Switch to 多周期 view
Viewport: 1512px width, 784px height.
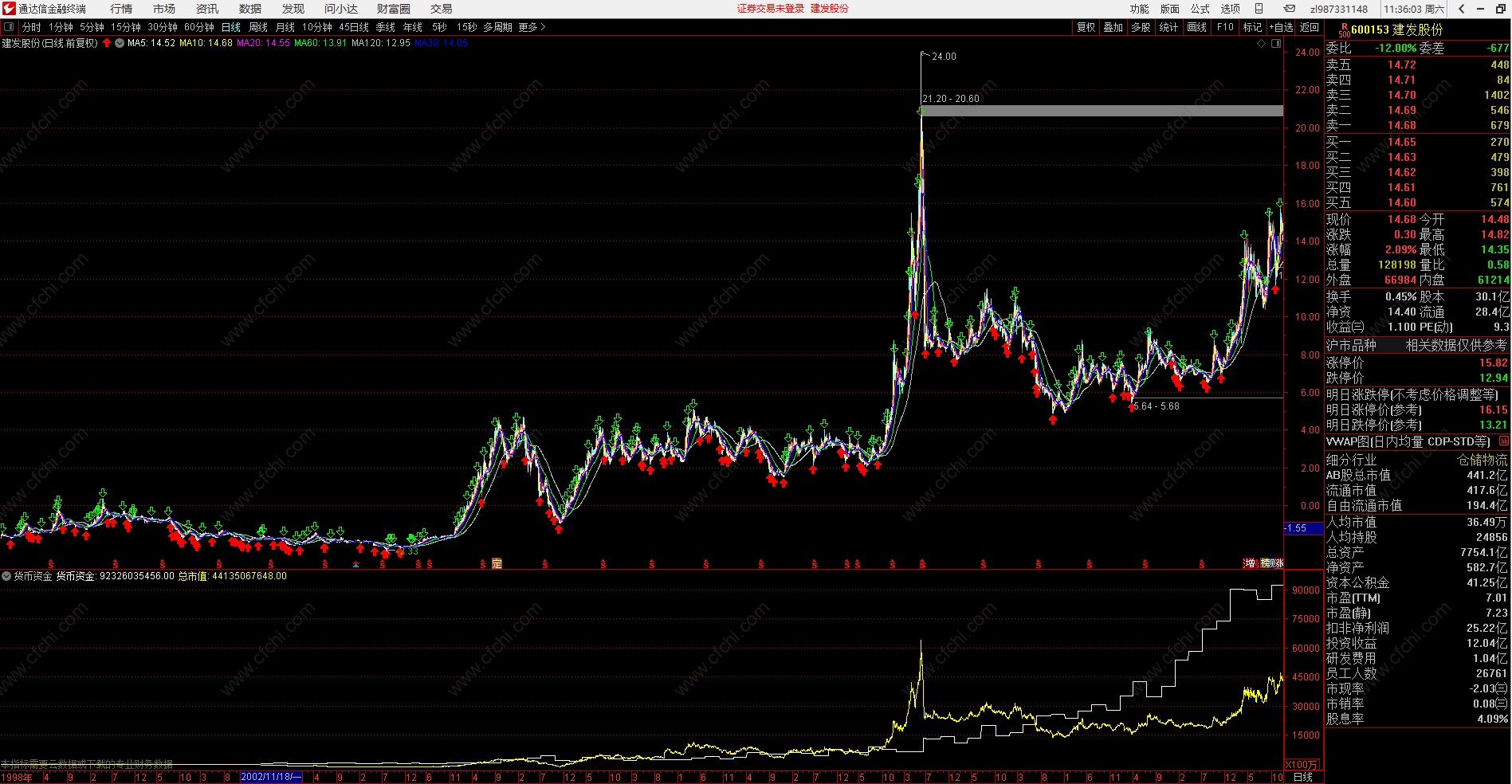(497, 27)
